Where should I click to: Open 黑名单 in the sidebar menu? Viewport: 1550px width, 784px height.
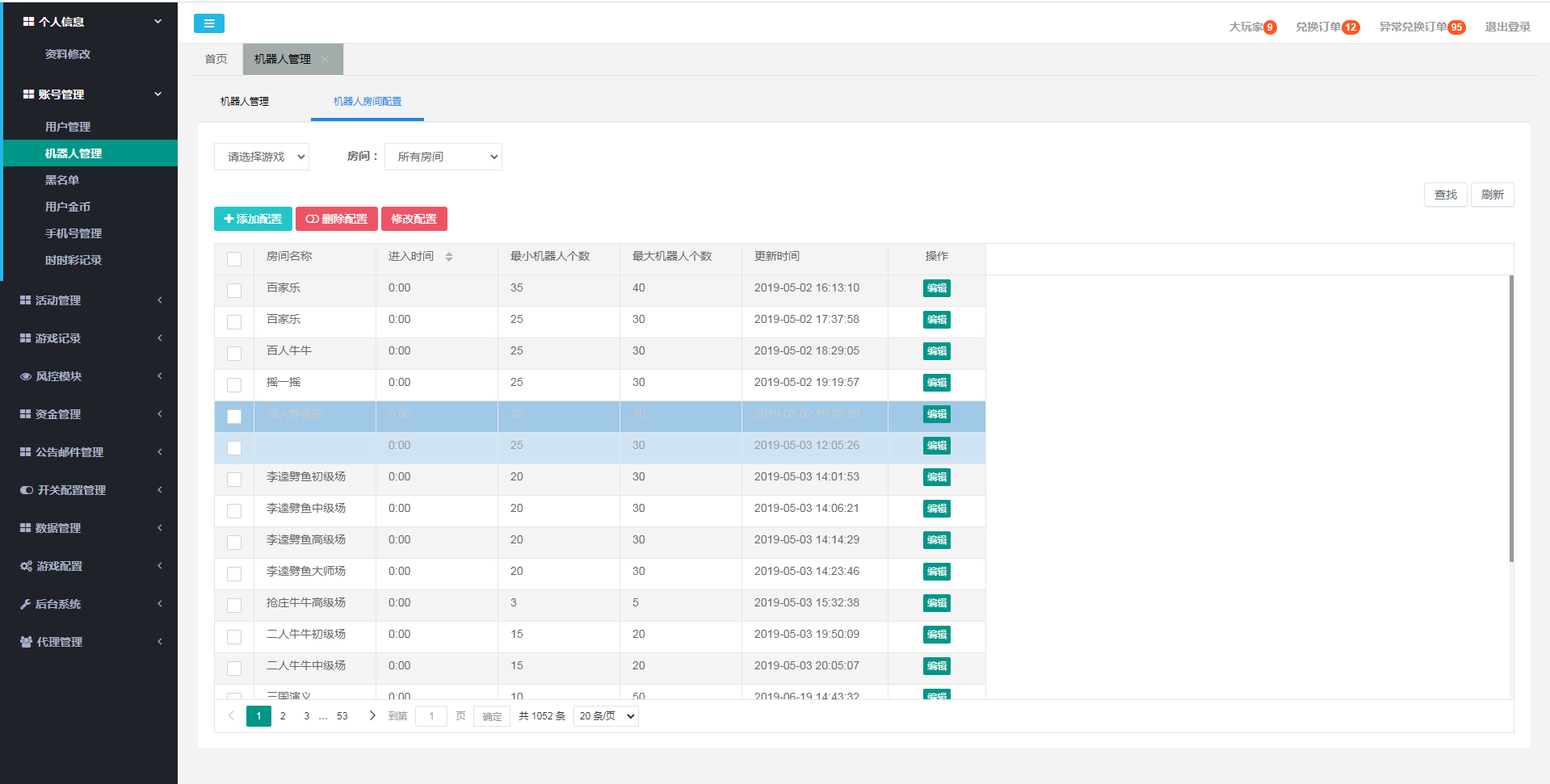point(62,180)
